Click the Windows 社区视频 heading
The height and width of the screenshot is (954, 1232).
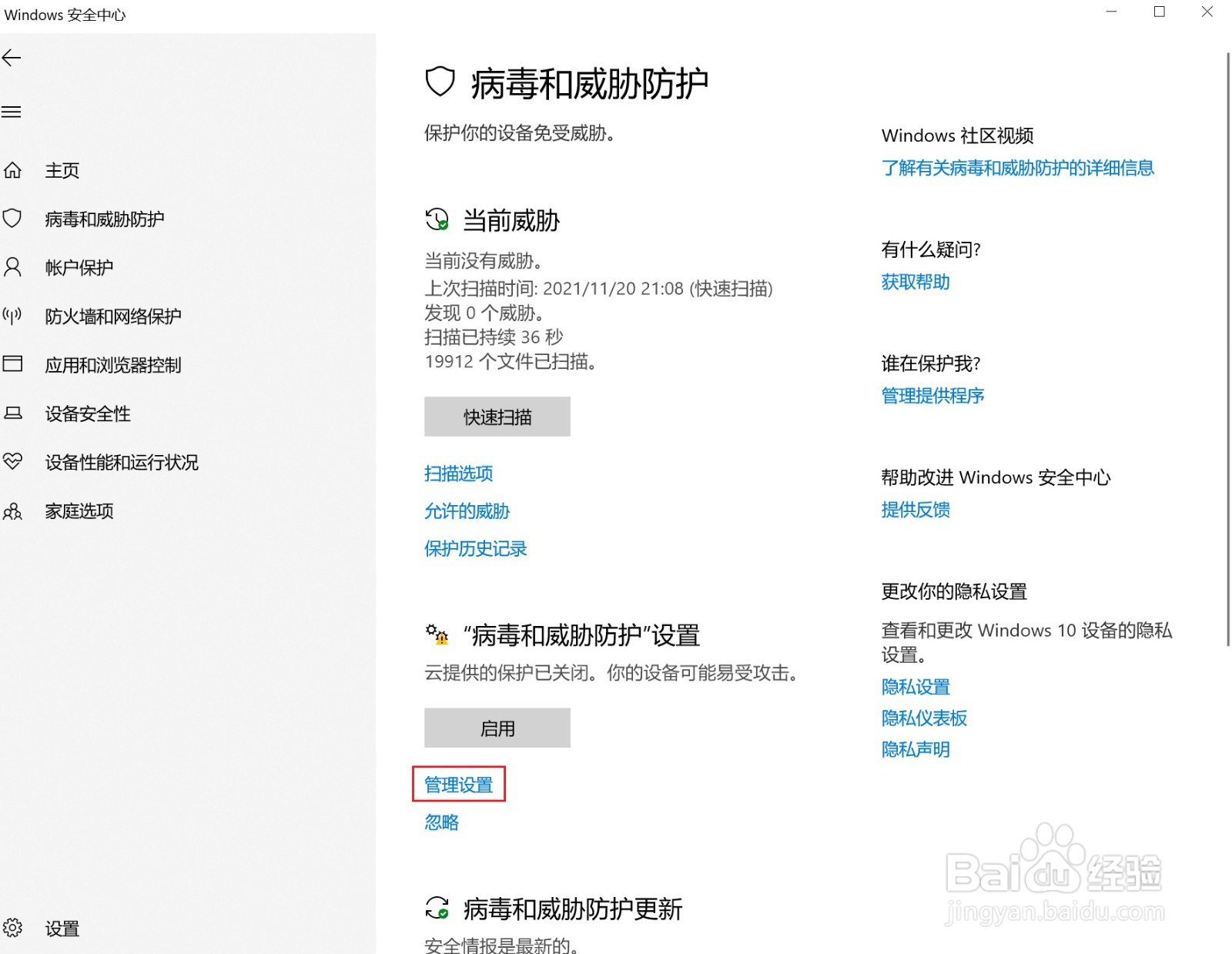click(957, 136)
